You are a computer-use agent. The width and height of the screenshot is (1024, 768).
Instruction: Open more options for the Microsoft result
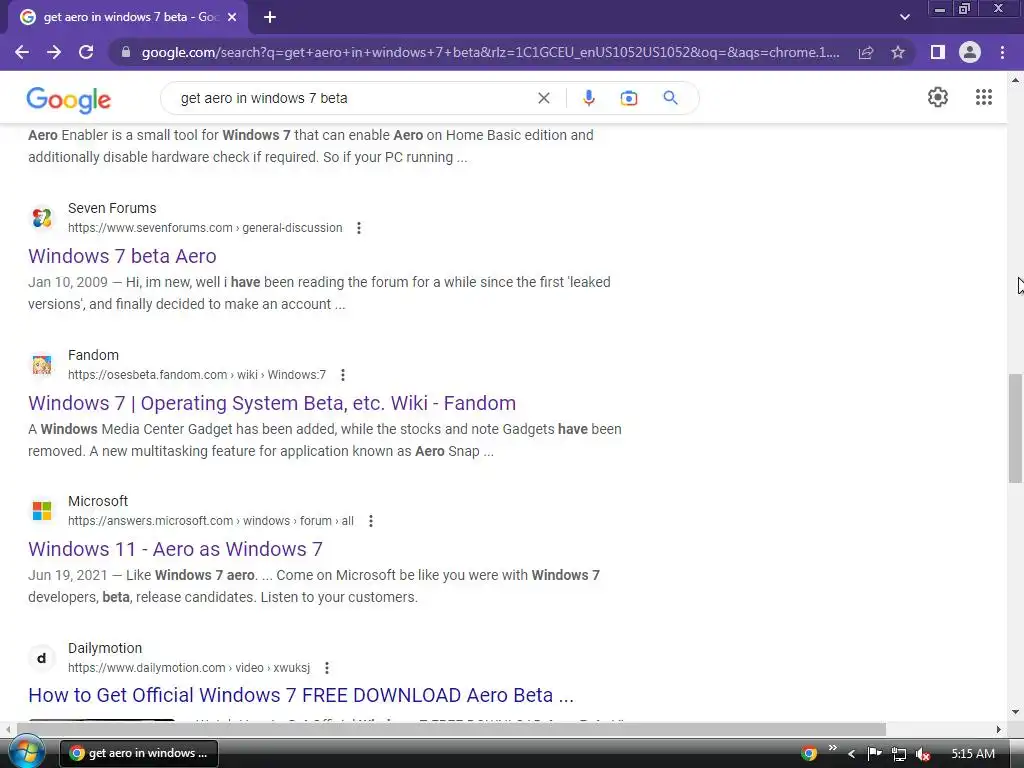(371, 521)
